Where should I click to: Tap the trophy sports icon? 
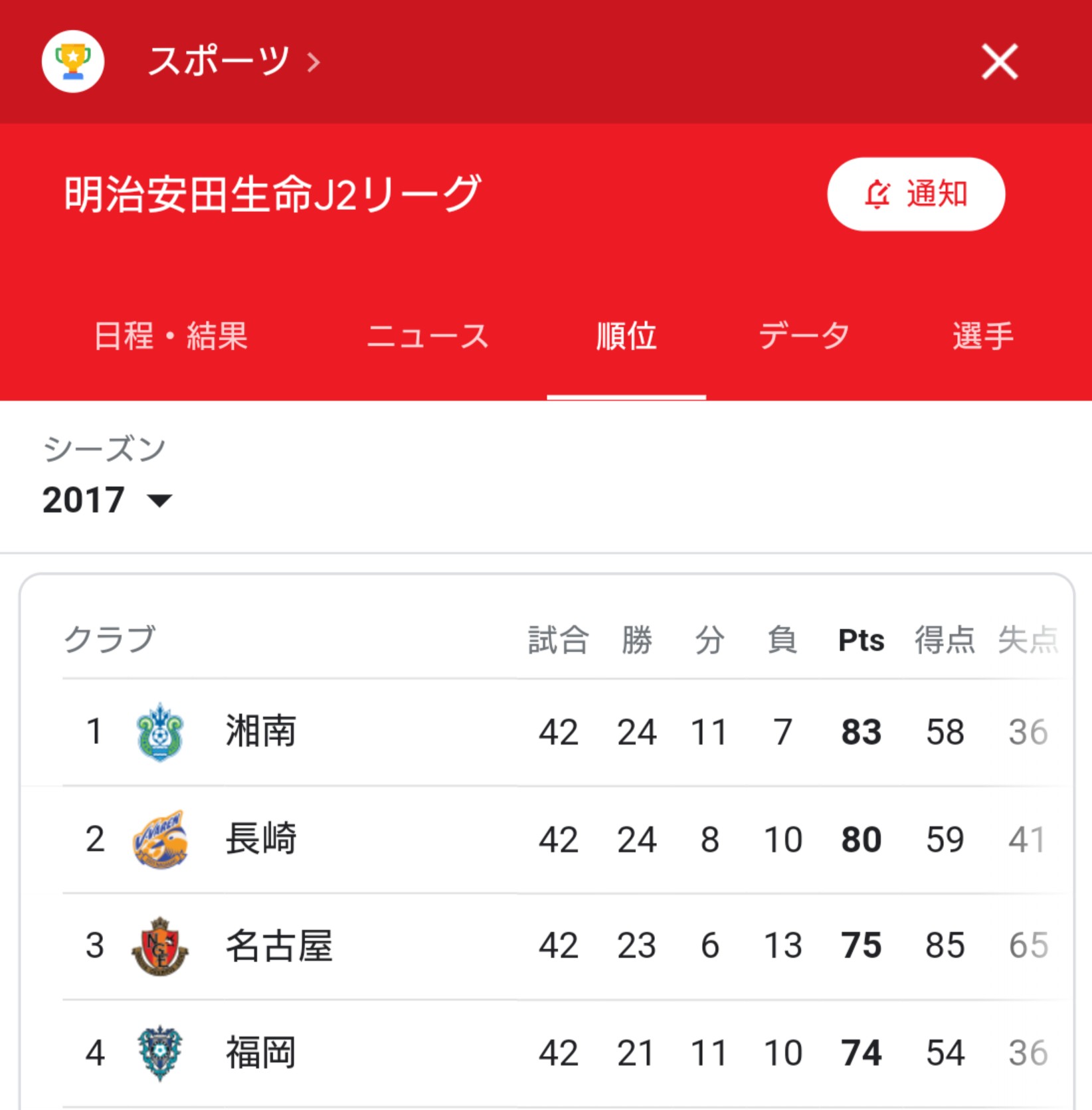73,62
